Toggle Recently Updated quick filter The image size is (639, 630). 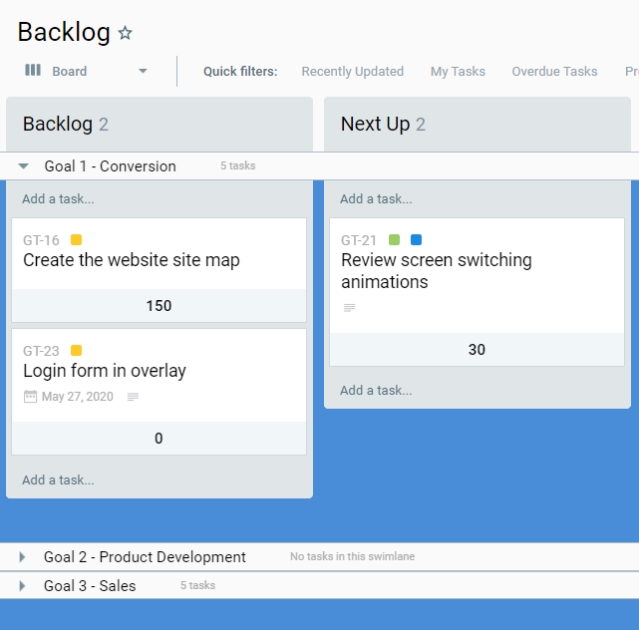[352, 71]
